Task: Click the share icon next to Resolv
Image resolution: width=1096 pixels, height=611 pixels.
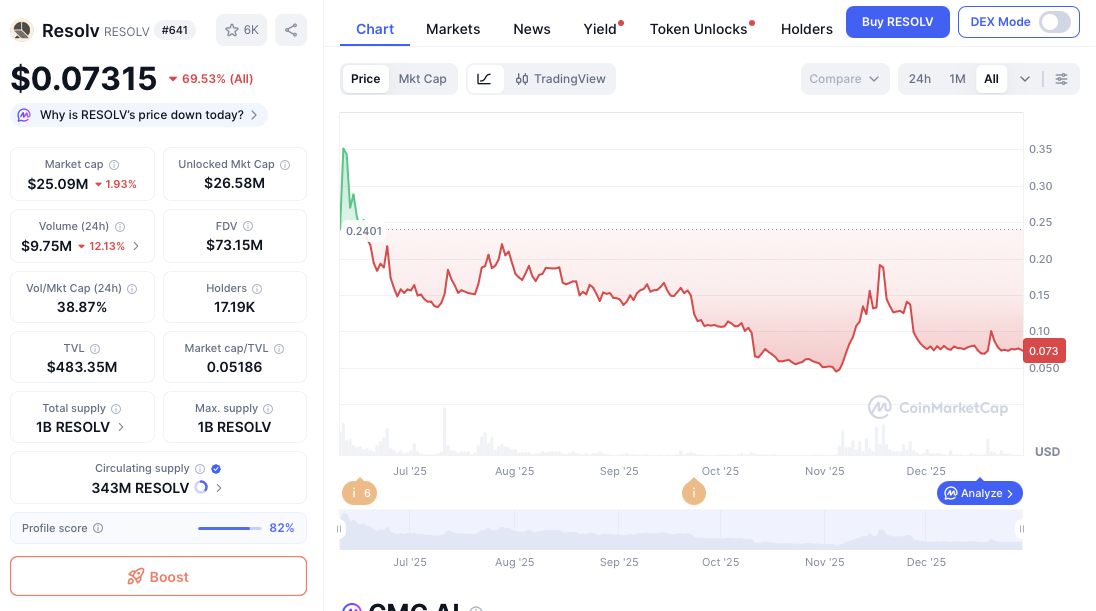Action: click(291, 30)
